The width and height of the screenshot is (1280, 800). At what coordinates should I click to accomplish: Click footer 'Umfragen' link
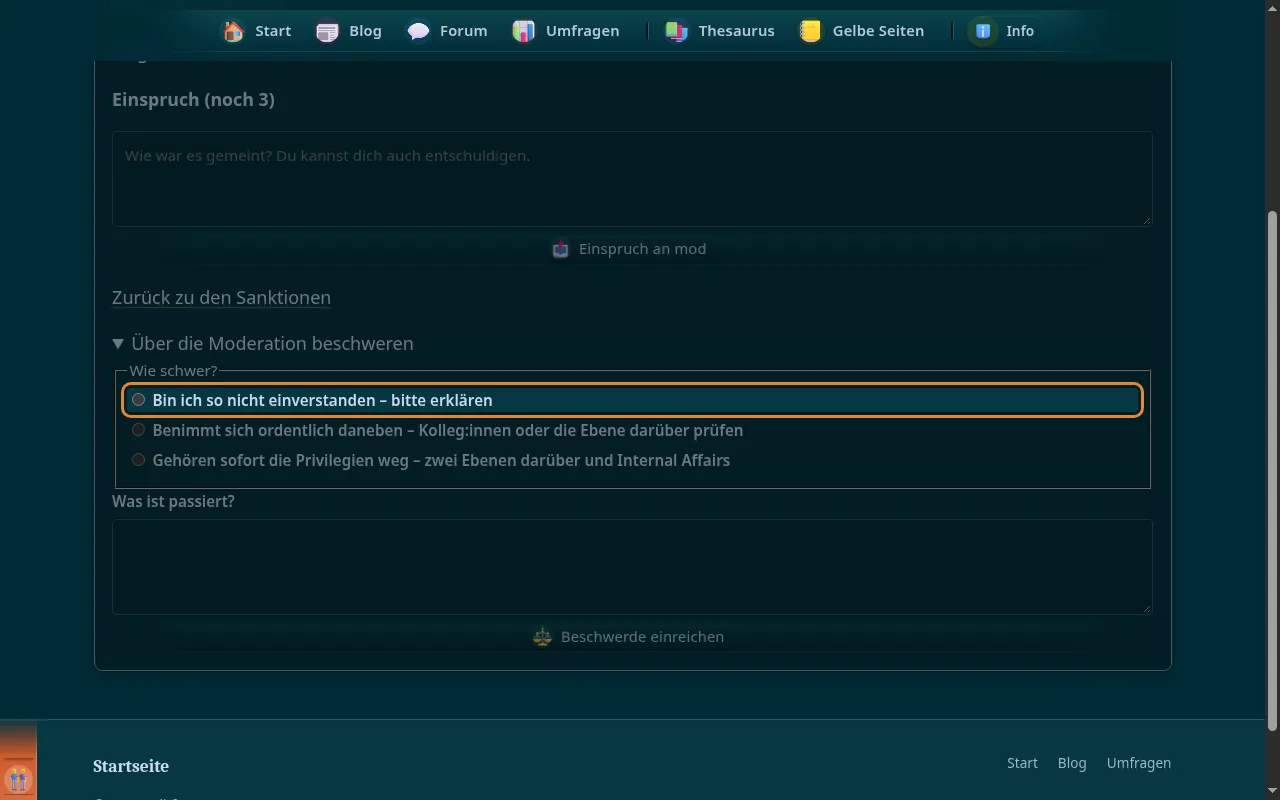point(1139,763)
